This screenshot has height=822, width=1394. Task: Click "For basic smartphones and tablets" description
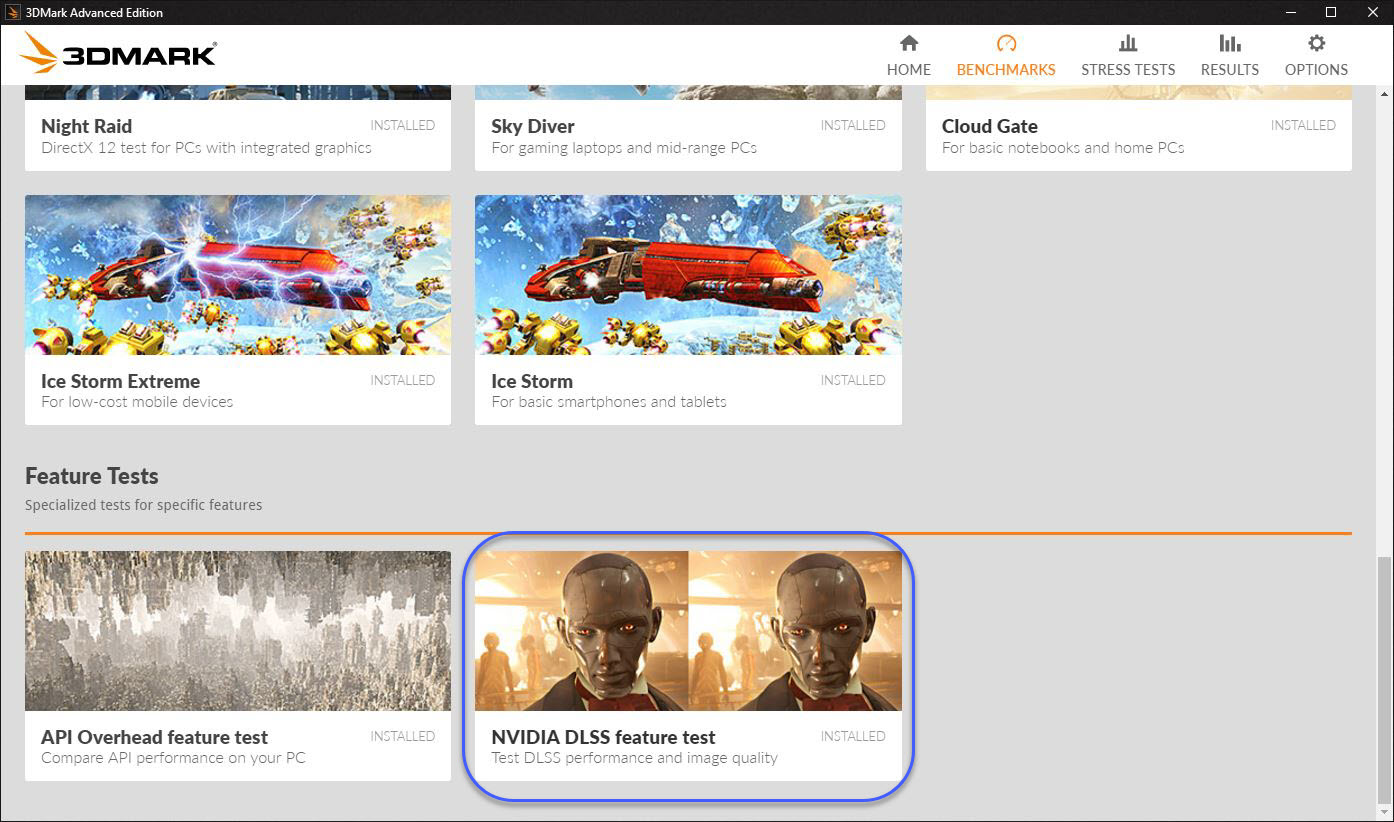pyautogui.click(x=609, y=402)
